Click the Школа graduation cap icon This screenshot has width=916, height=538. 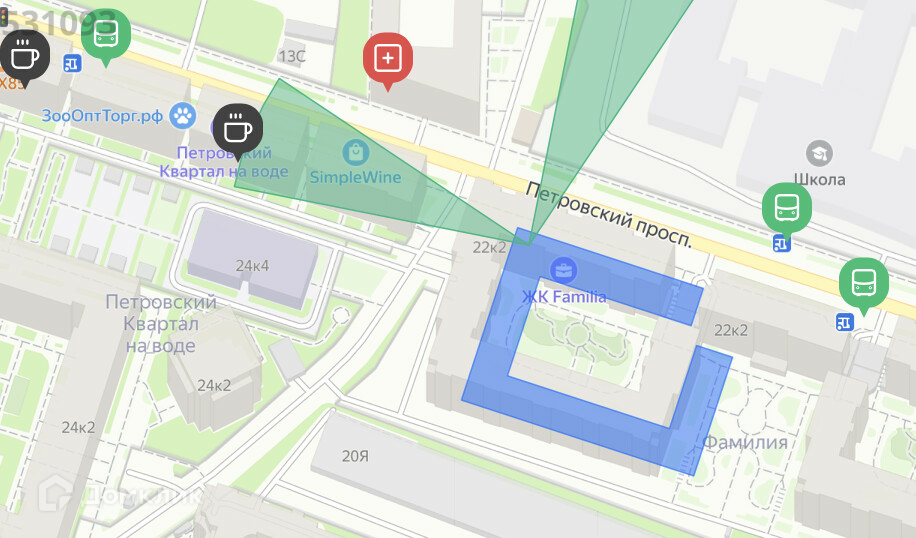820,154
